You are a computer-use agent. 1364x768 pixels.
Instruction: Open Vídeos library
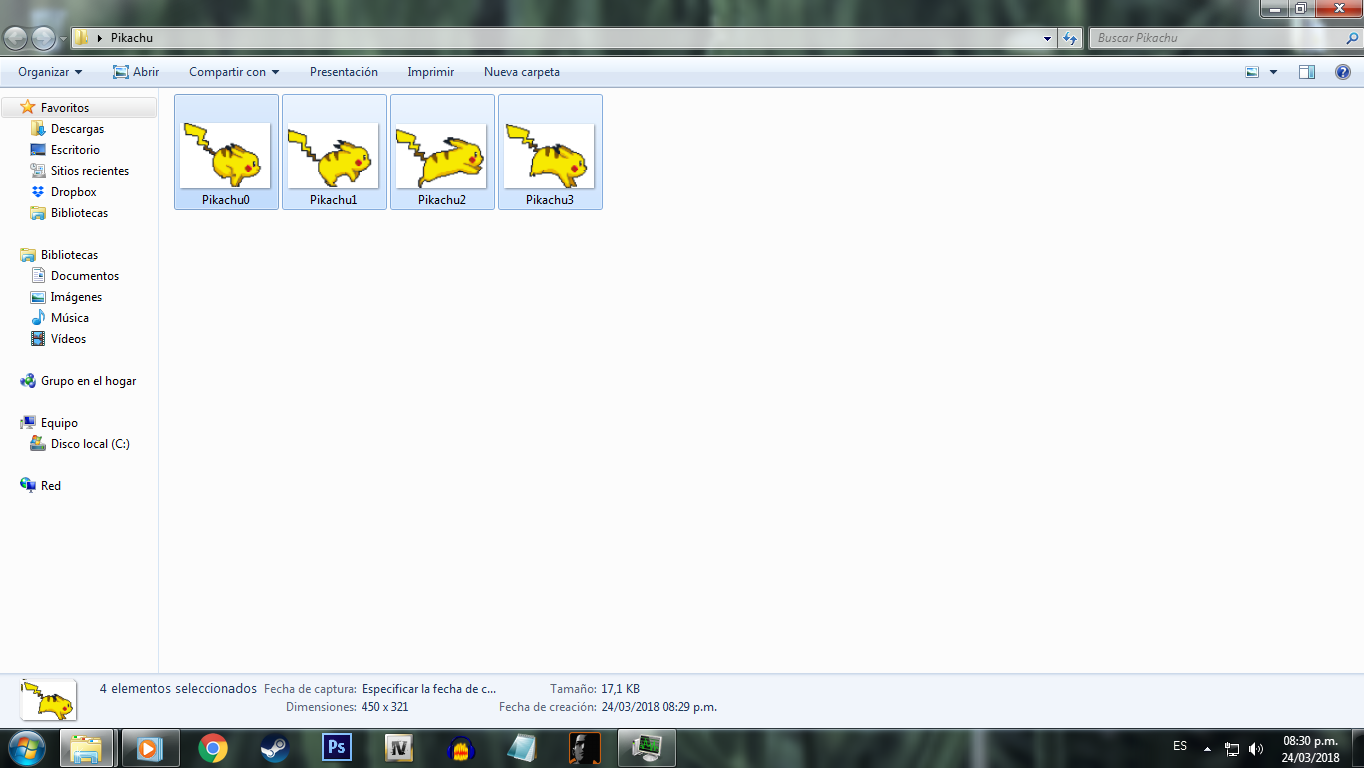pyautogui.click(x=69, y=339)
